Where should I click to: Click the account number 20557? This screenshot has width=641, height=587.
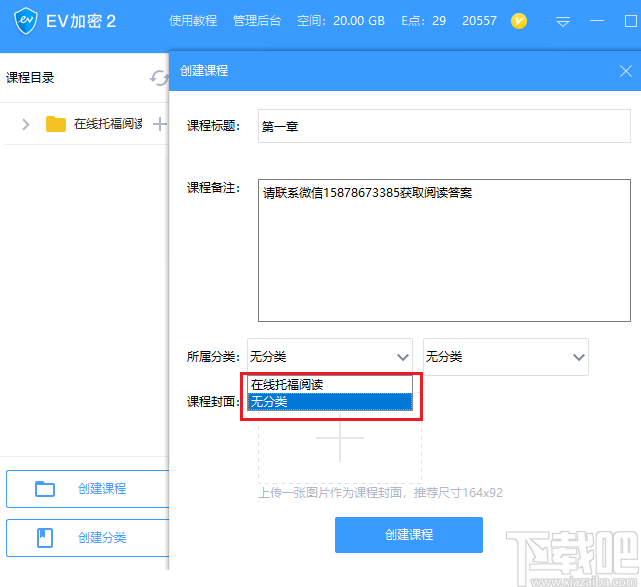tap(479, 20)
